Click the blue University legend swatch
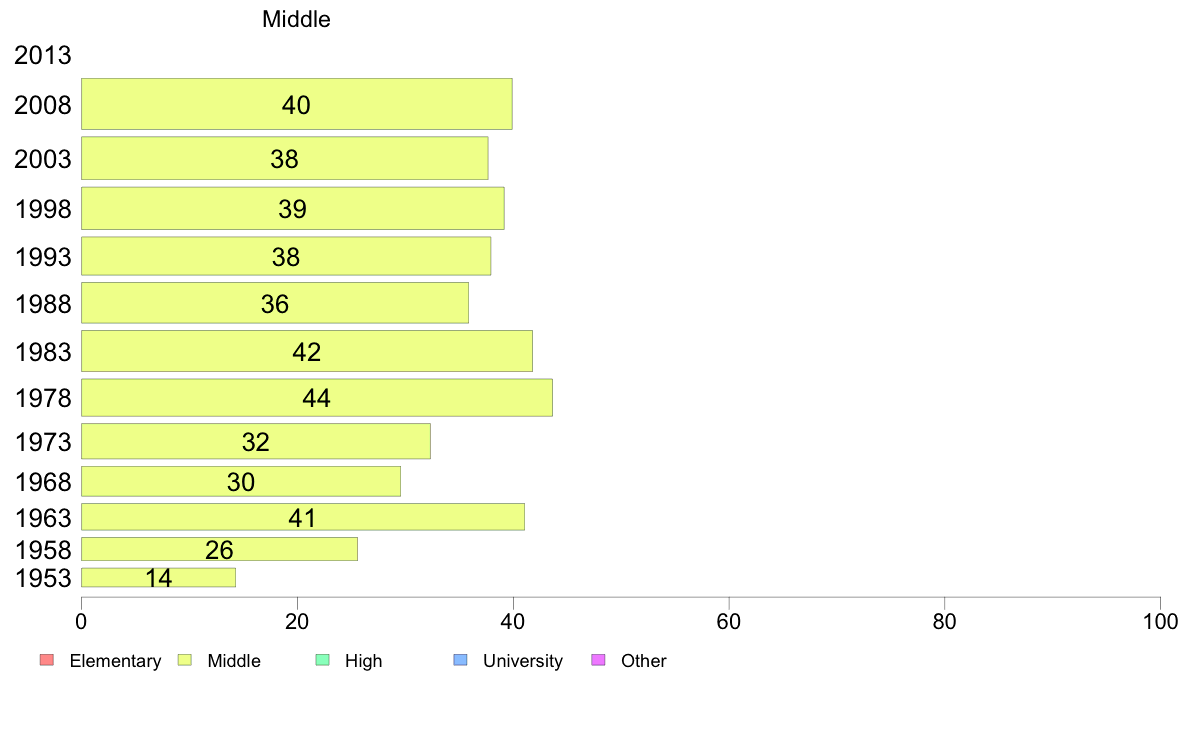Image resolution: width=1188 pixels, height=736 pixels. pyautogui.click(x=460, y=660)
